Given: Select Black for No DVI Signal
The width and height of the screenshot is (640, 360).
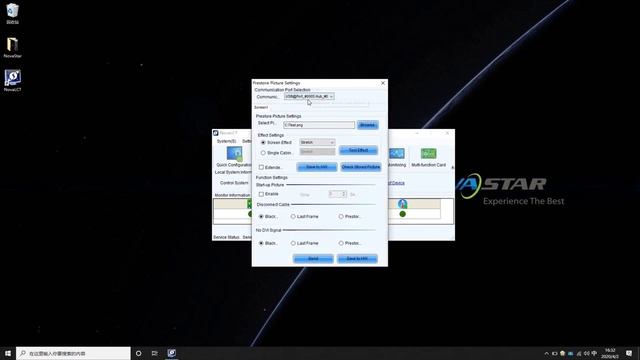Looking at the screenshot, I should click(x=261, y=243).
